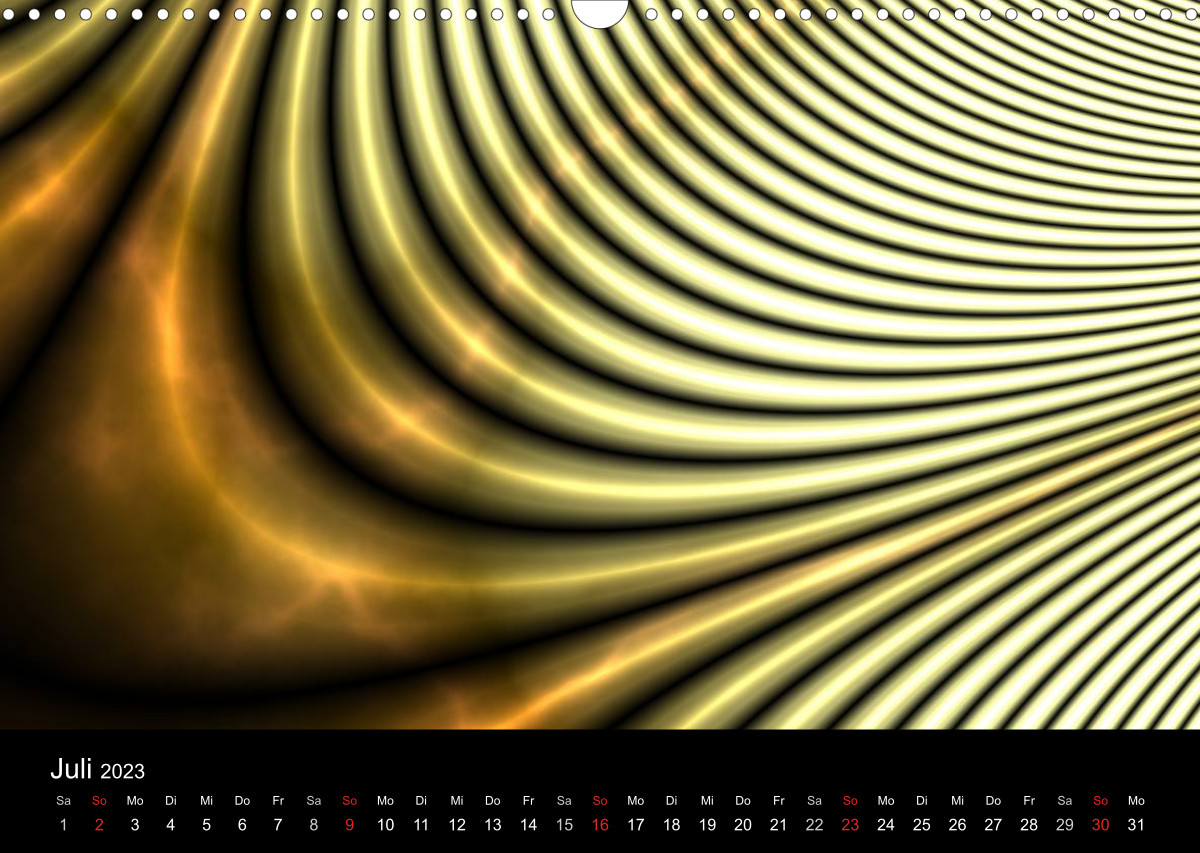Choose date 21 in the calendar strip

point(779,825)
